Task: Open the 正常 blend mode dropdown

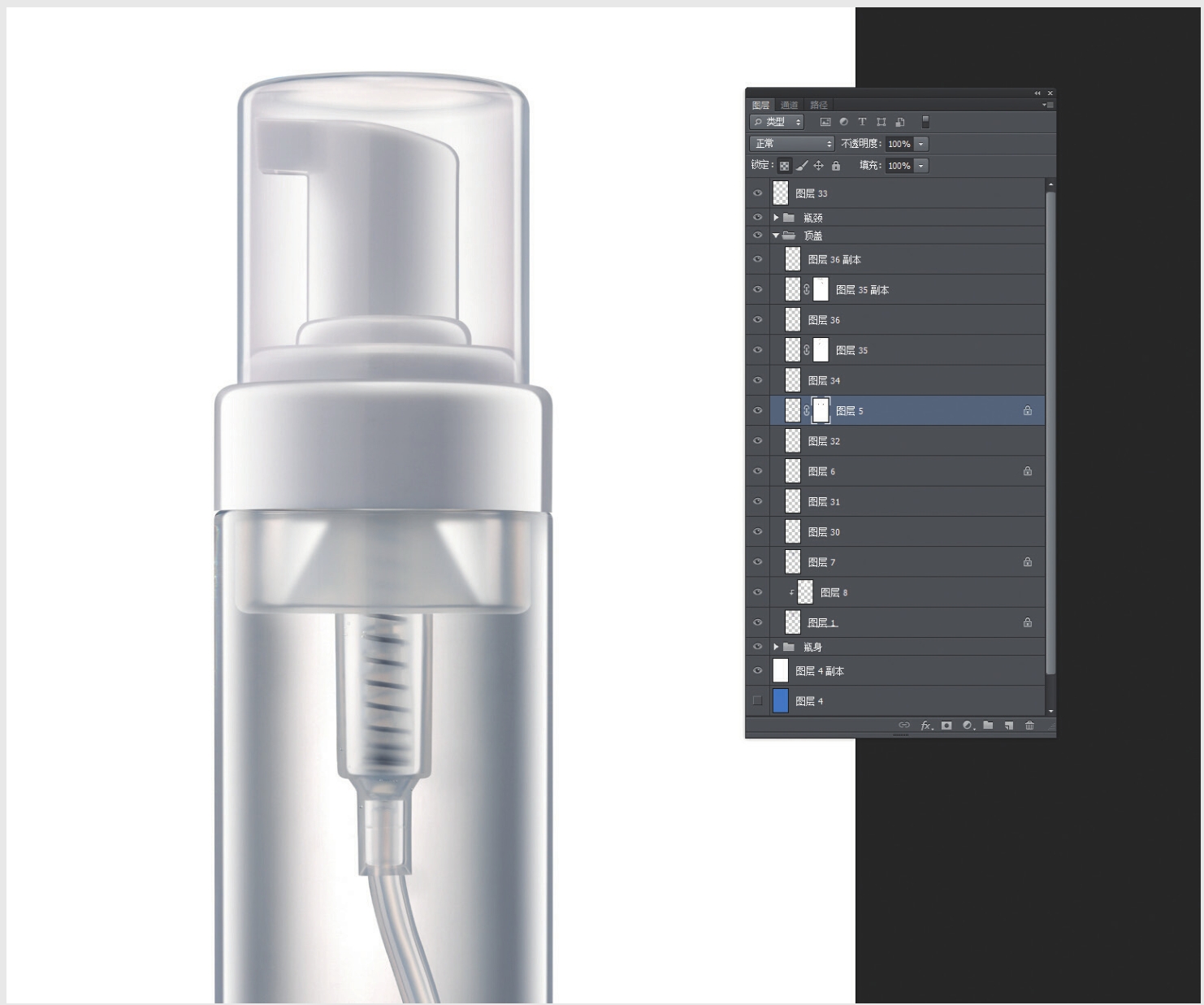Action: [x=792, y=144]
